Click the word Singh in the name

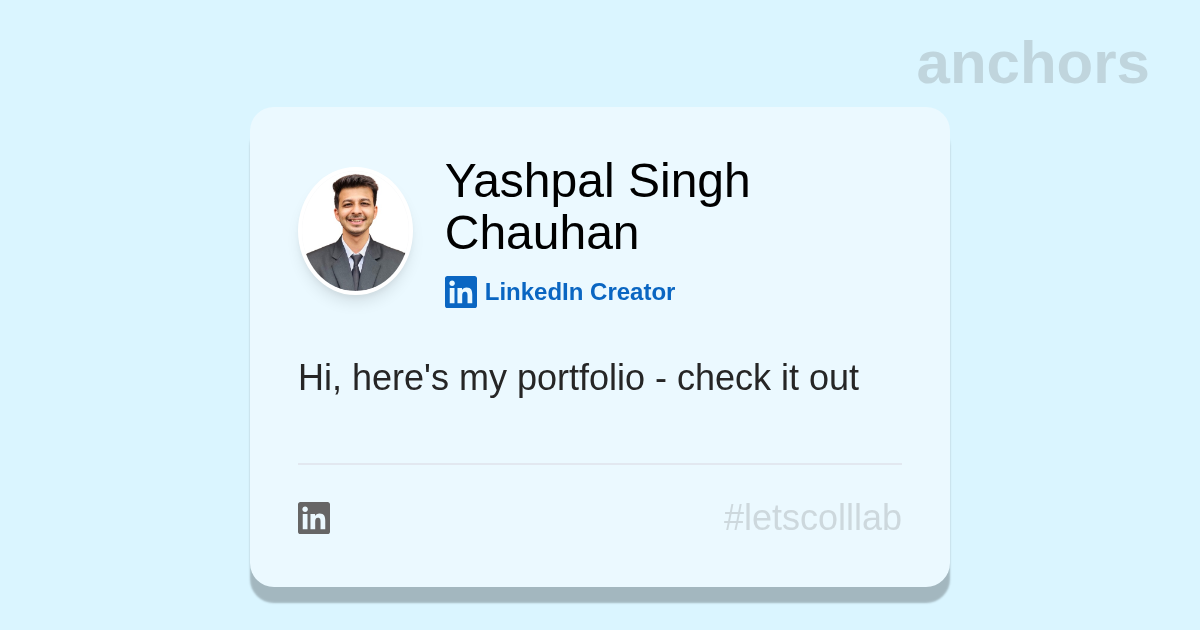pos(689,181)
